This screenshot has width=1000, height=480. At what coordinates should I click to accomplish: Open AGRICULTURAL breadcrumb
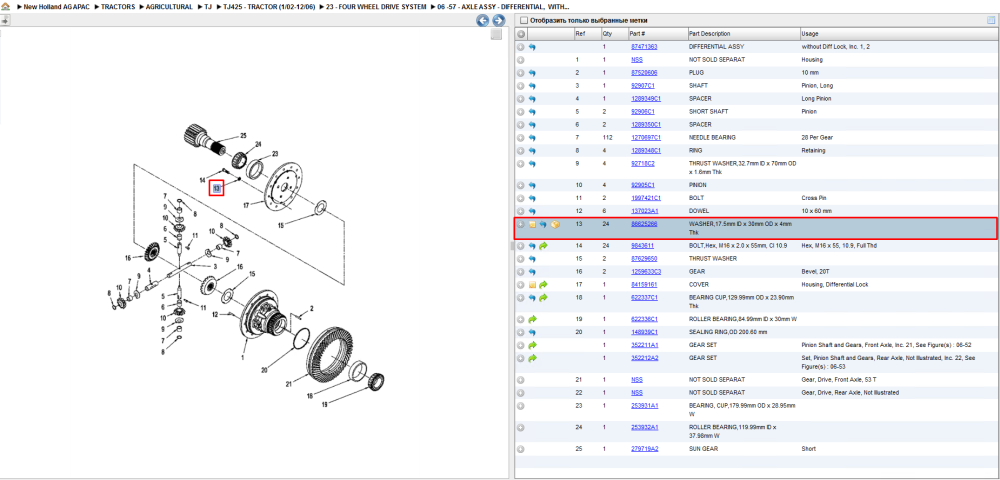(x=168, y=6)
